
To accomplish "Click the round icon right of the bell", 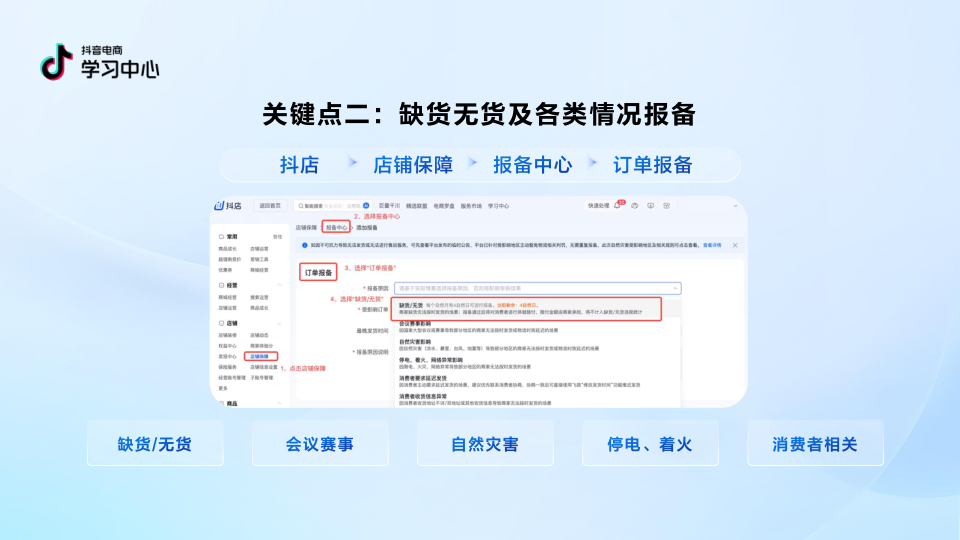I will pos(634,206).
